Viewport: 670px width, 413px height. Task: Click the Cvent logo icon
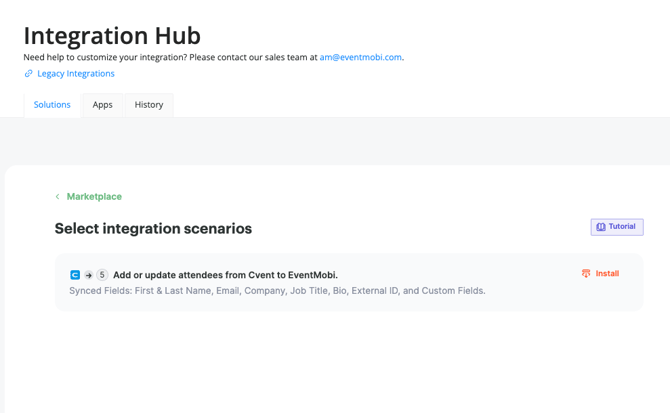click(x=75, y=275)
